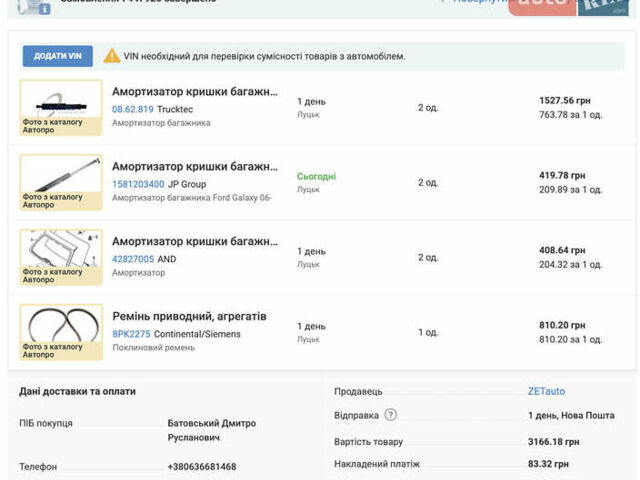
Task: Open the AND amortizer diagram thumbnail
Action: coord(61,258)
